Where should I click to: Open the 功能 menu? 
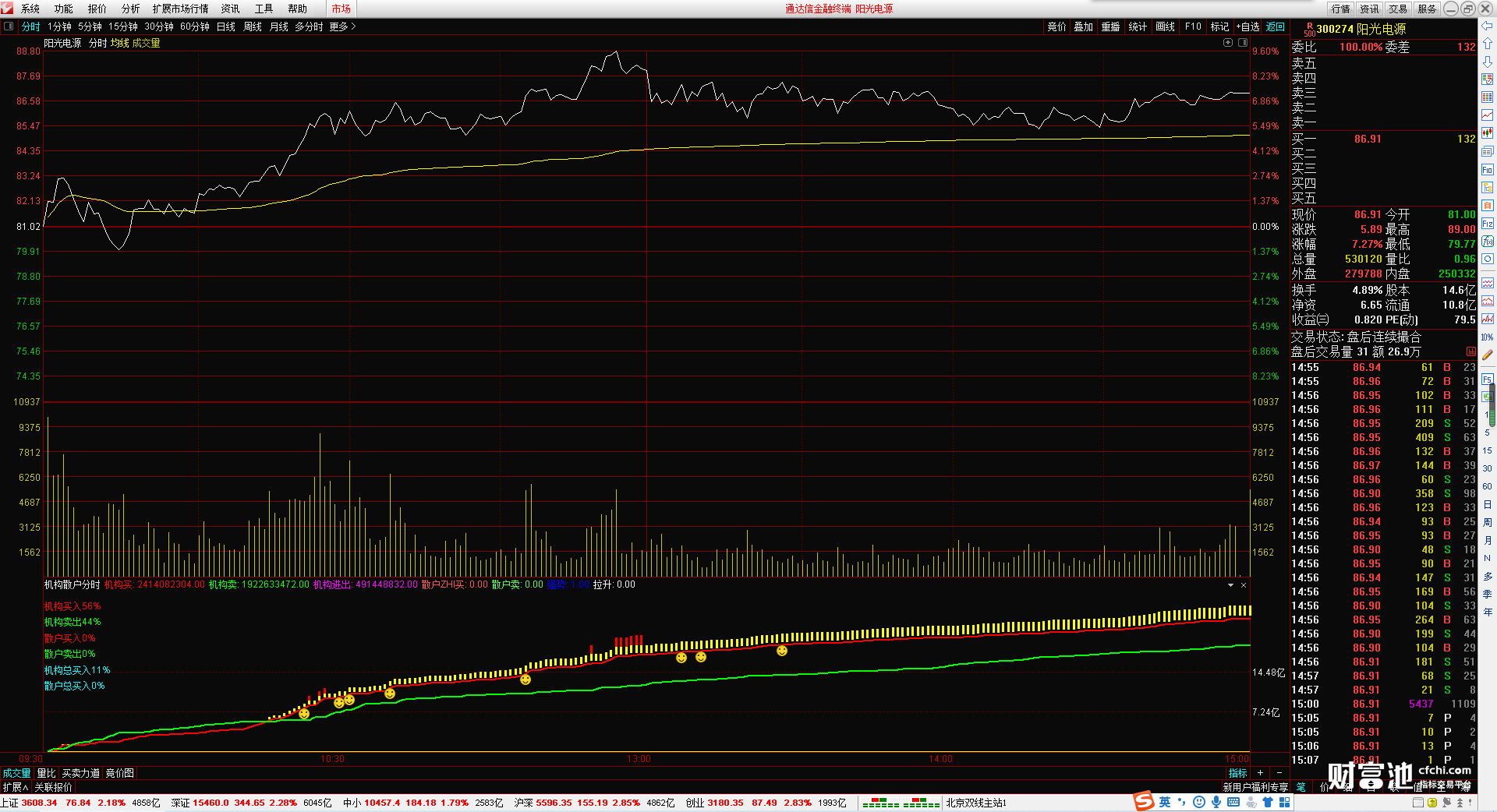(x=64, y=9)
